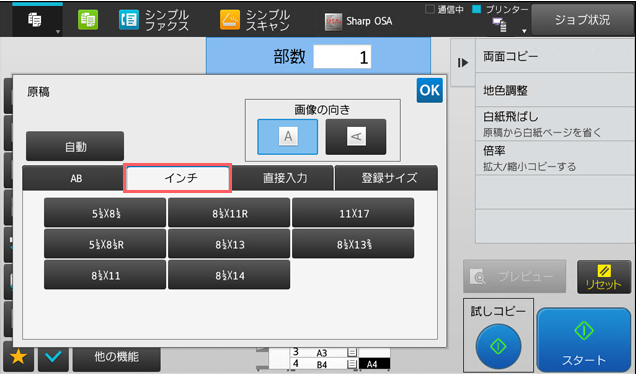Open 両面コピー setting
Image resolution: width=636 pixels, height=374 pixels.
[555, 56]
